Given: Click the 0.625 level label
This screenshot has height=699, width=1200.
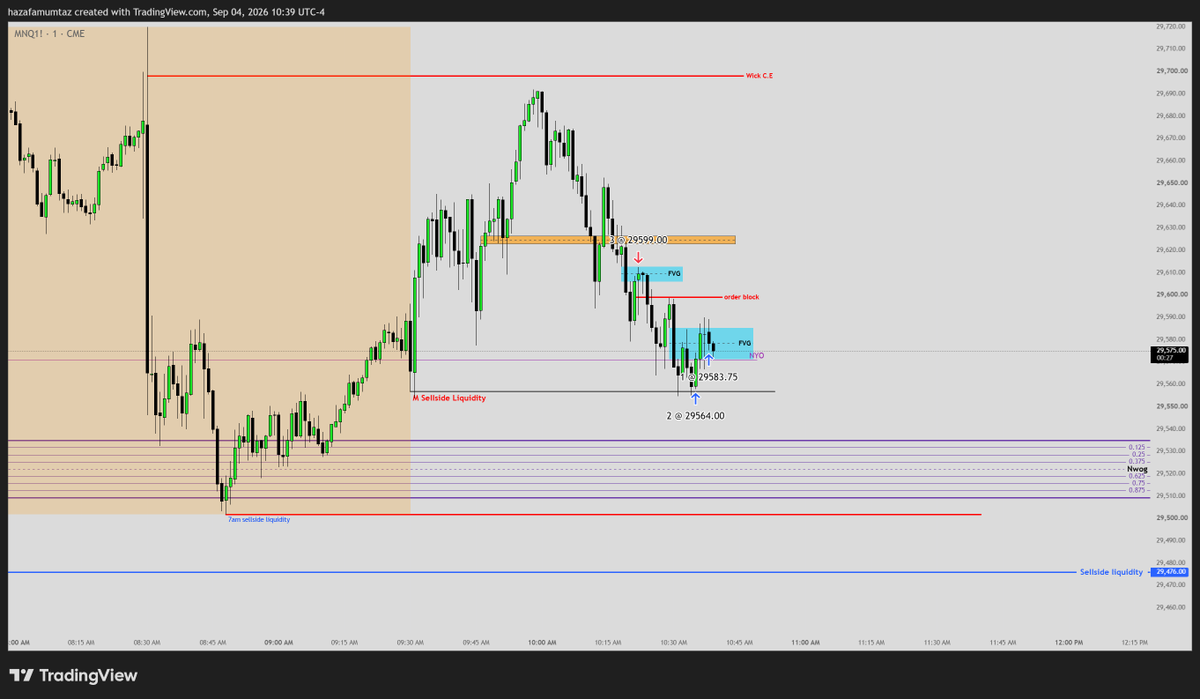Looking at the screenshot, I should click(x=1137, y=475).
